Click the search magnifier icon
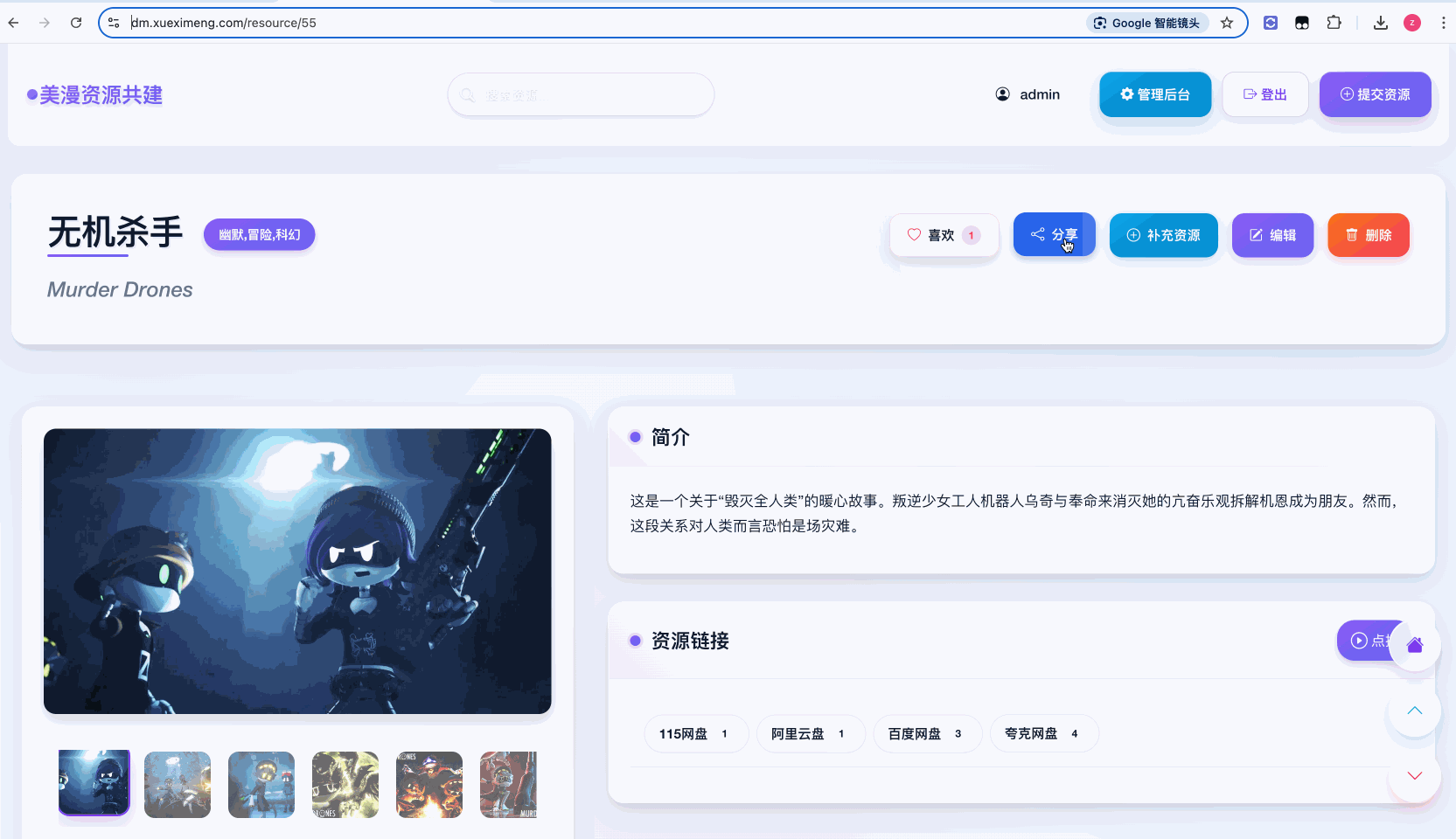Screen dimensions: 1456x839 coord(468,94)
